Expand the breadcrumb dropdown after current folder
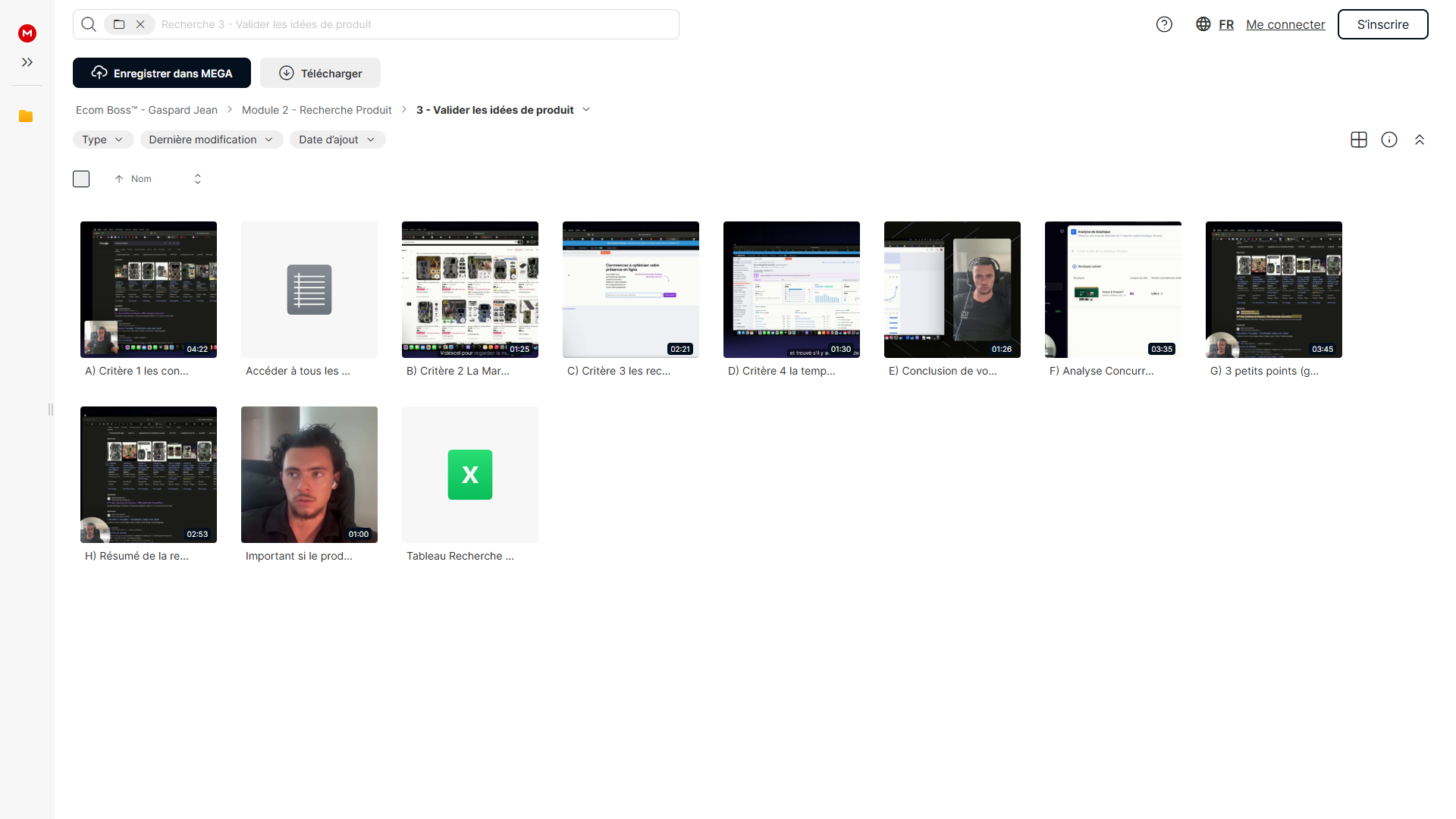This screenshot has width=1456, height=819. (x=586, y=110)
